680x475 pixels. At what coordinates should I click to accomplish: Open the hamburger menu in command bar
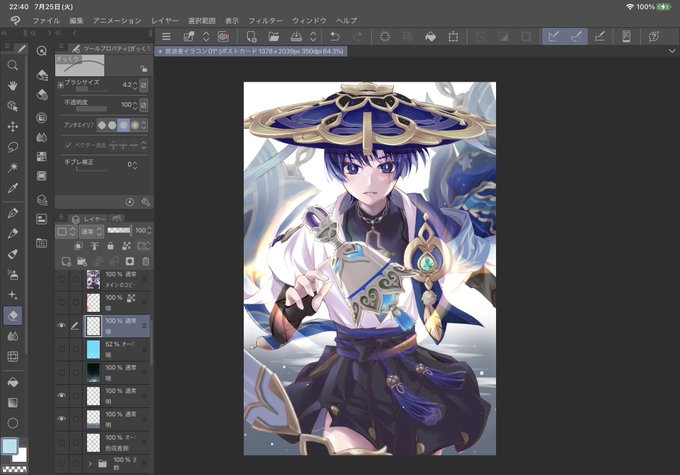coord(166,36)
